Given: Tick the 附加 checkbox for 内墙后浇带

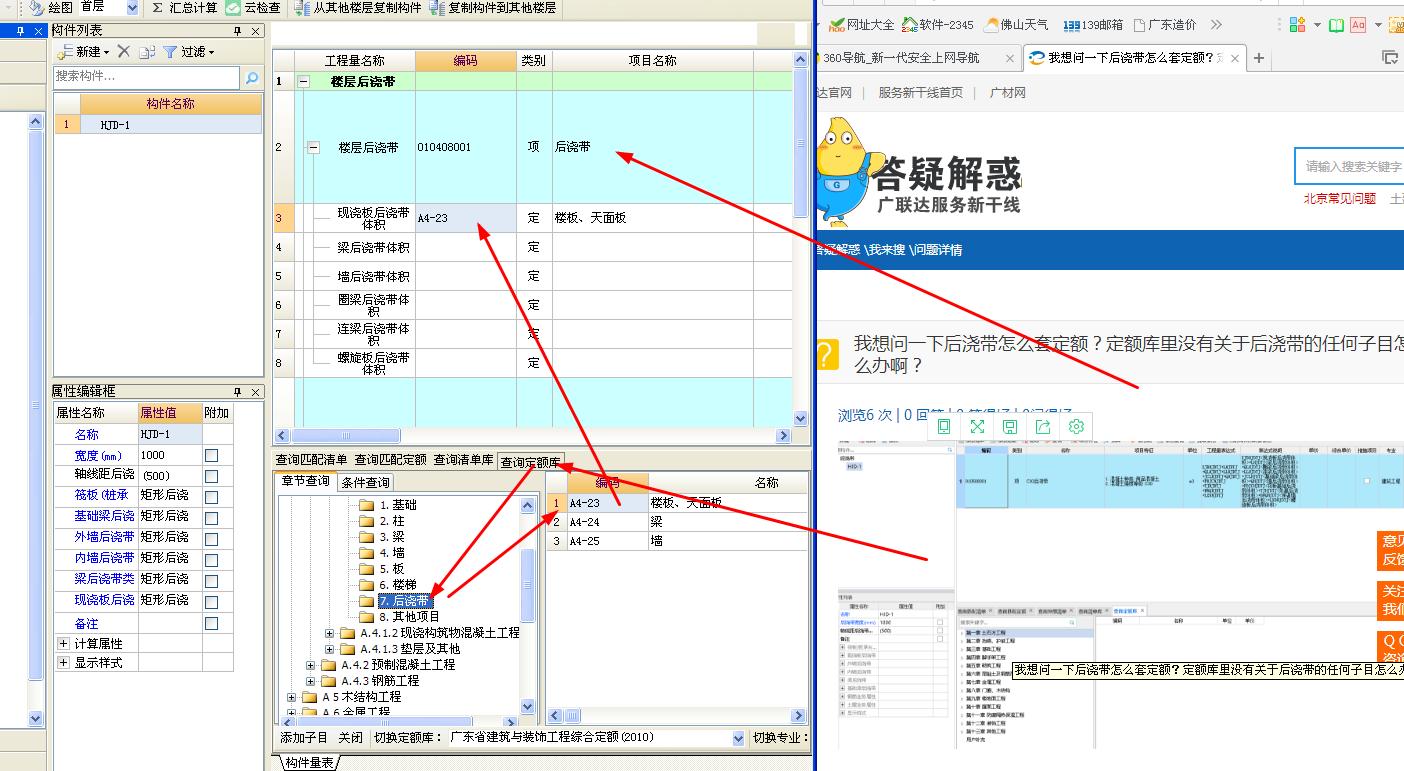Looking at the screenshot, I should coord(211,559).
